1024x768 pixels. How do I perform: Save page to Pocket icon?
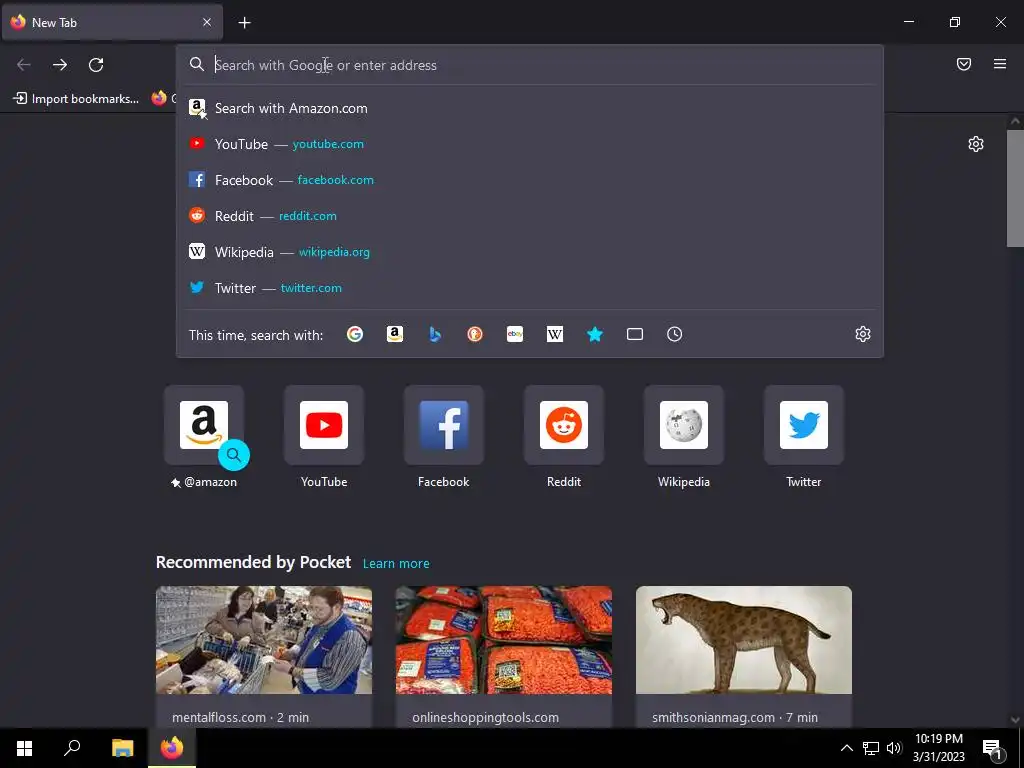pos(964,64)
